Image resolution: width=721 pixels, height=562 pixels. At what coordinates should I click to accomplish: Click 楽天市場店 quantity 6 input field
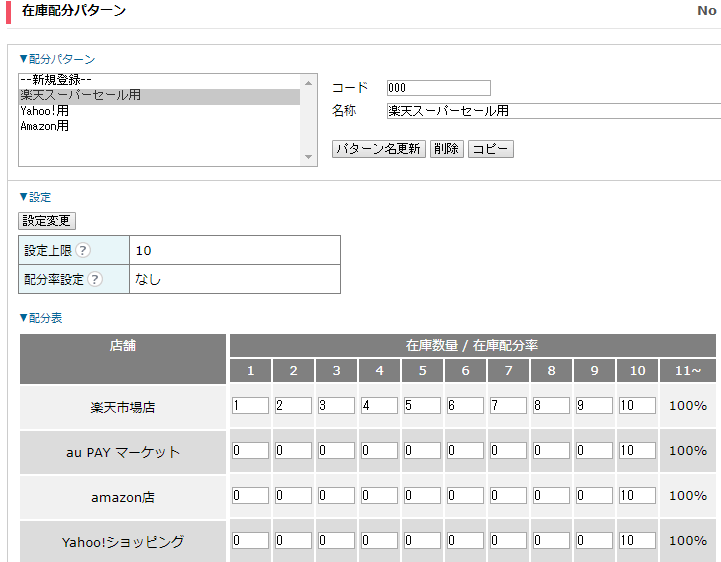[465, 406]
